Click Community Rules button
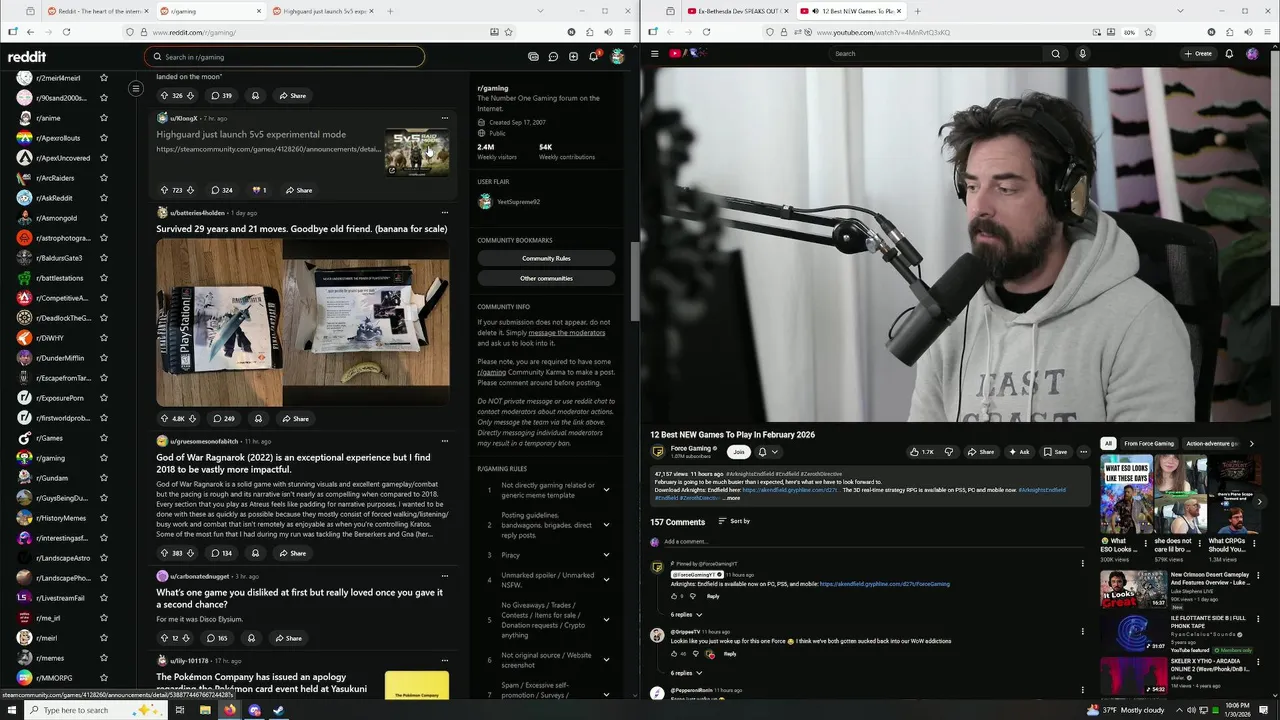This screenshot has height=720, width=1280. pyautogui.click(x=546, y=258)
